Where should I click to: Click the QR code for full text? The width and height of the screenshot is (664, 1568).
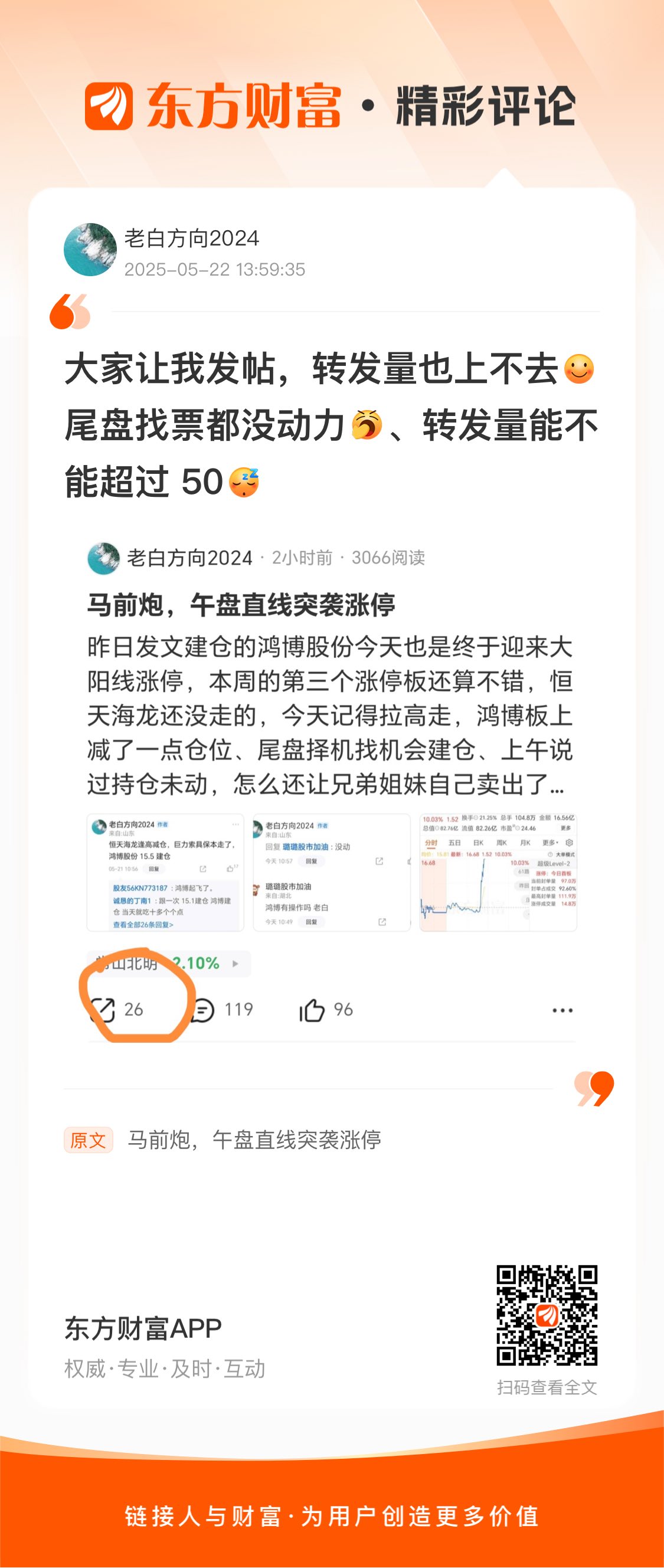pos(547,1315)
